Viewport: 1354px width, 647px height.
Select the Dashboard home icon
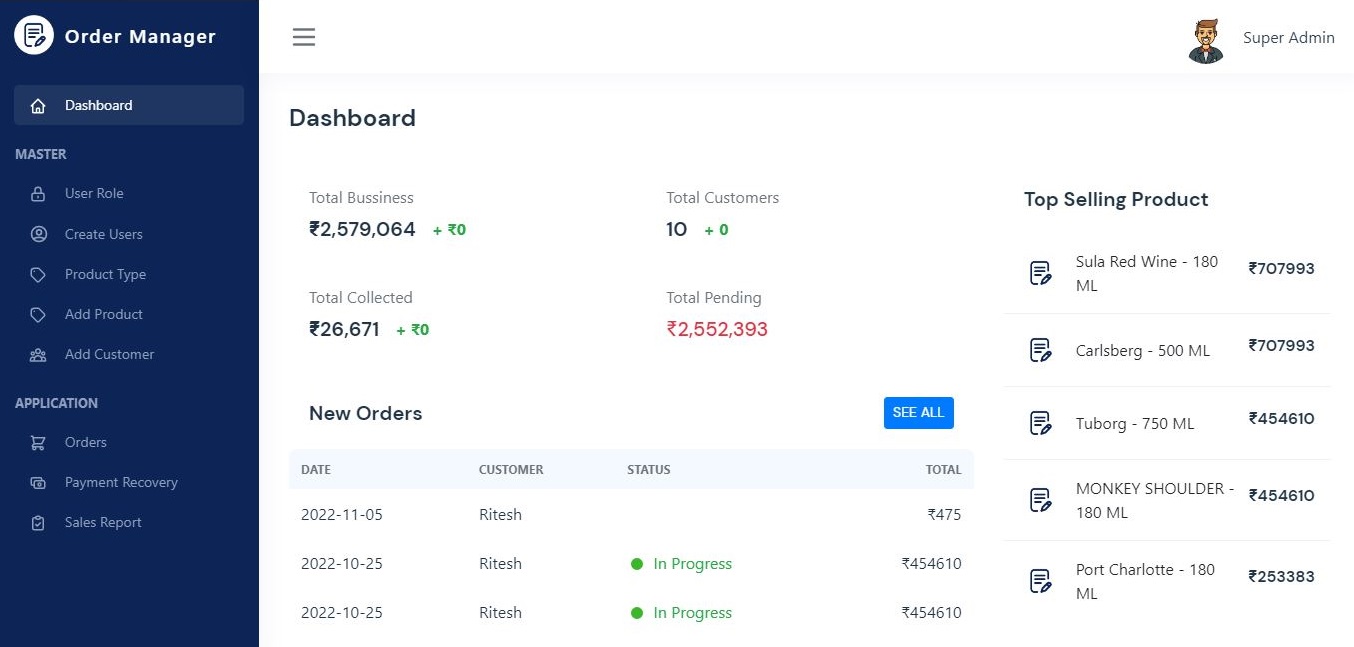click(38, 104)
